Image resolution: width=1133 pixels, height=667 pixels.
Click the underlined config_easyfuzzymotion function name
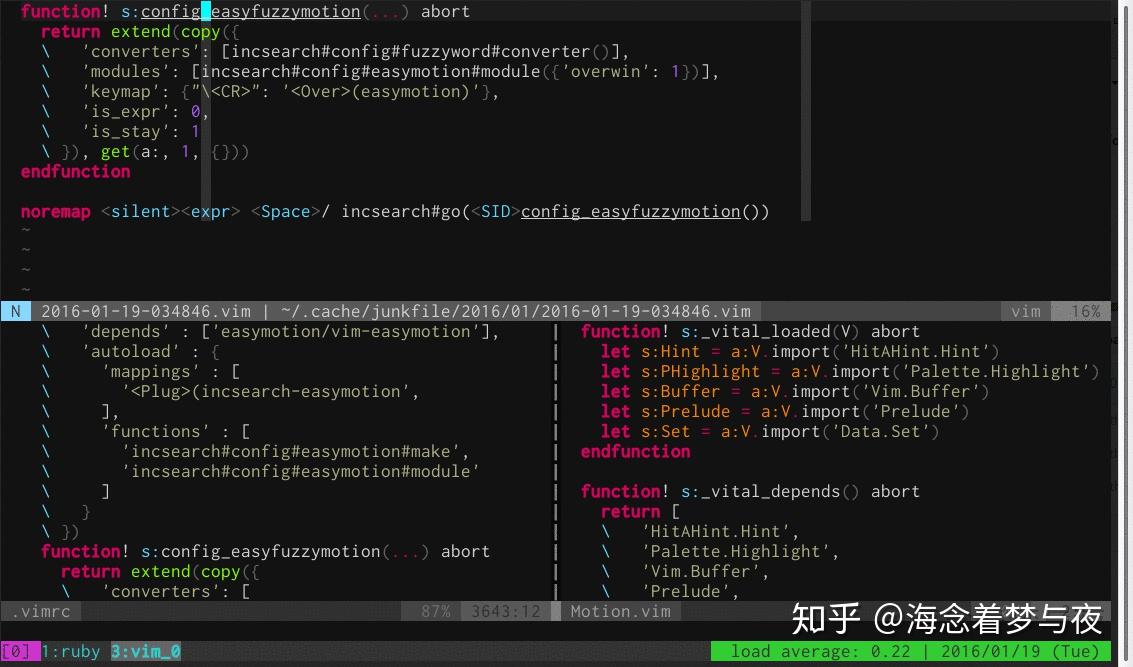250,11
